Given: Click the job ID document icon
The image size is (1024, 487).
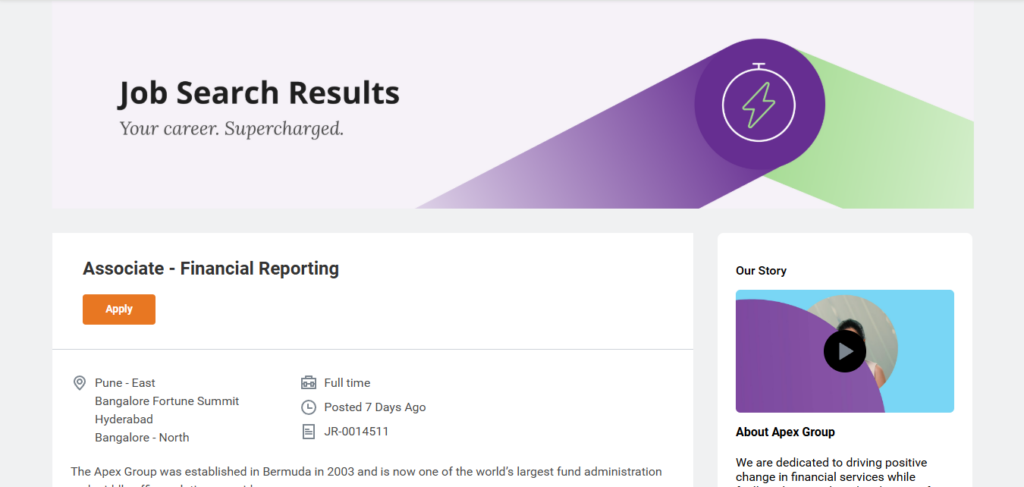Looking at the screenshot, I should point(308,432).
